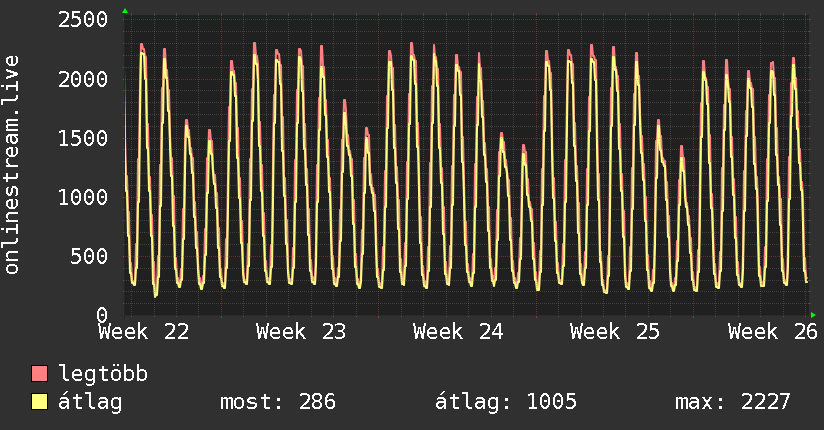Click the 500 y-axis value
This screenshot has height=430, width=824.
89,257
